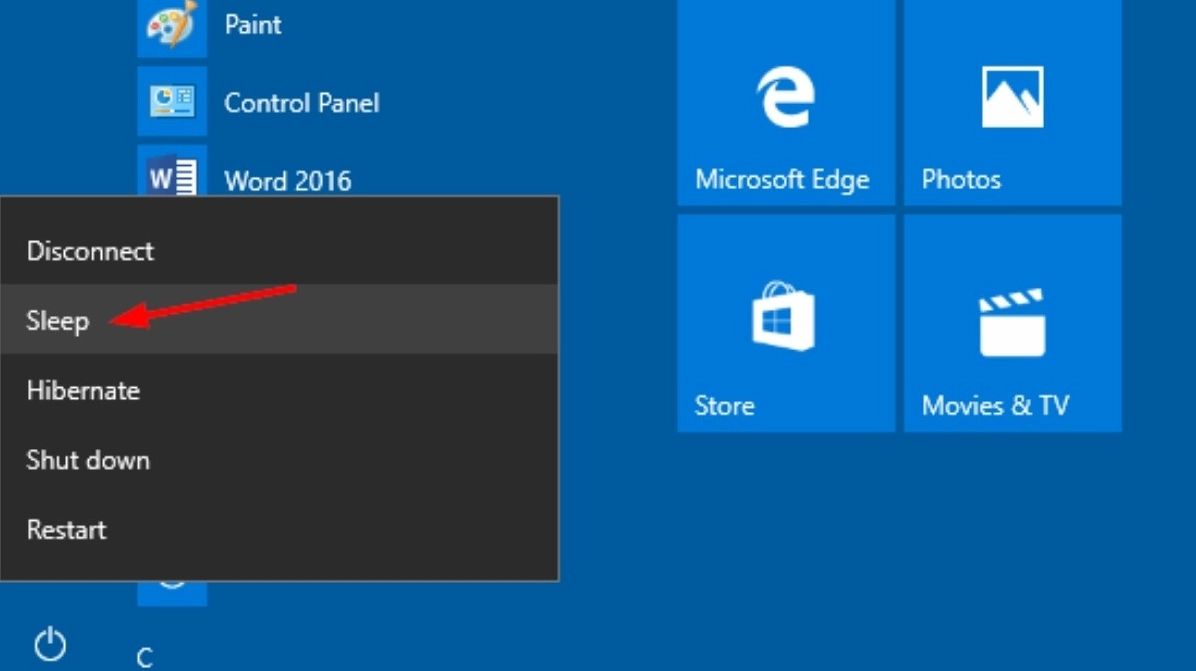The width and height of the screenshot is (1196, 671).
Task: Open Control Panel via its text label
Action: coord(301,103)
